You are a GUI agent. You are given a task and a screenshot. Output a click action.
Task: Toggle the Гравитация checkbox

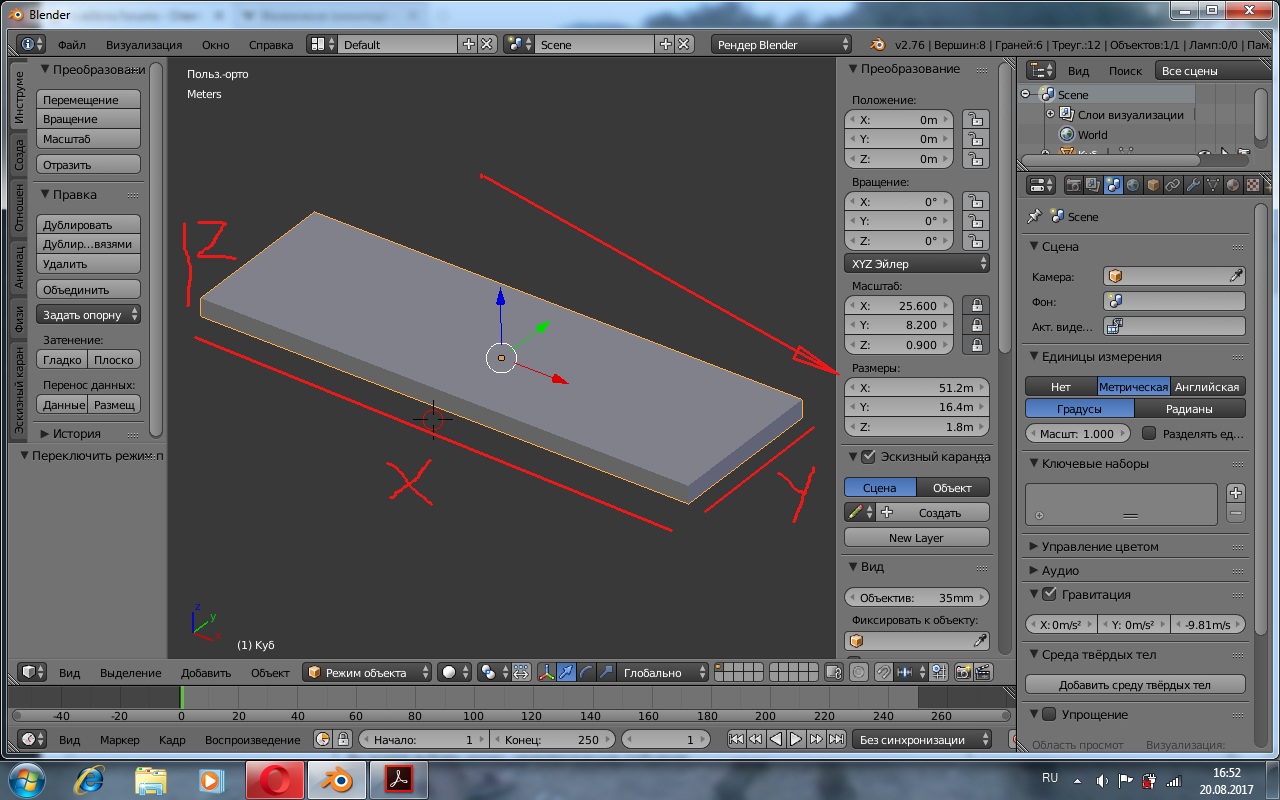coord(1049,594)
